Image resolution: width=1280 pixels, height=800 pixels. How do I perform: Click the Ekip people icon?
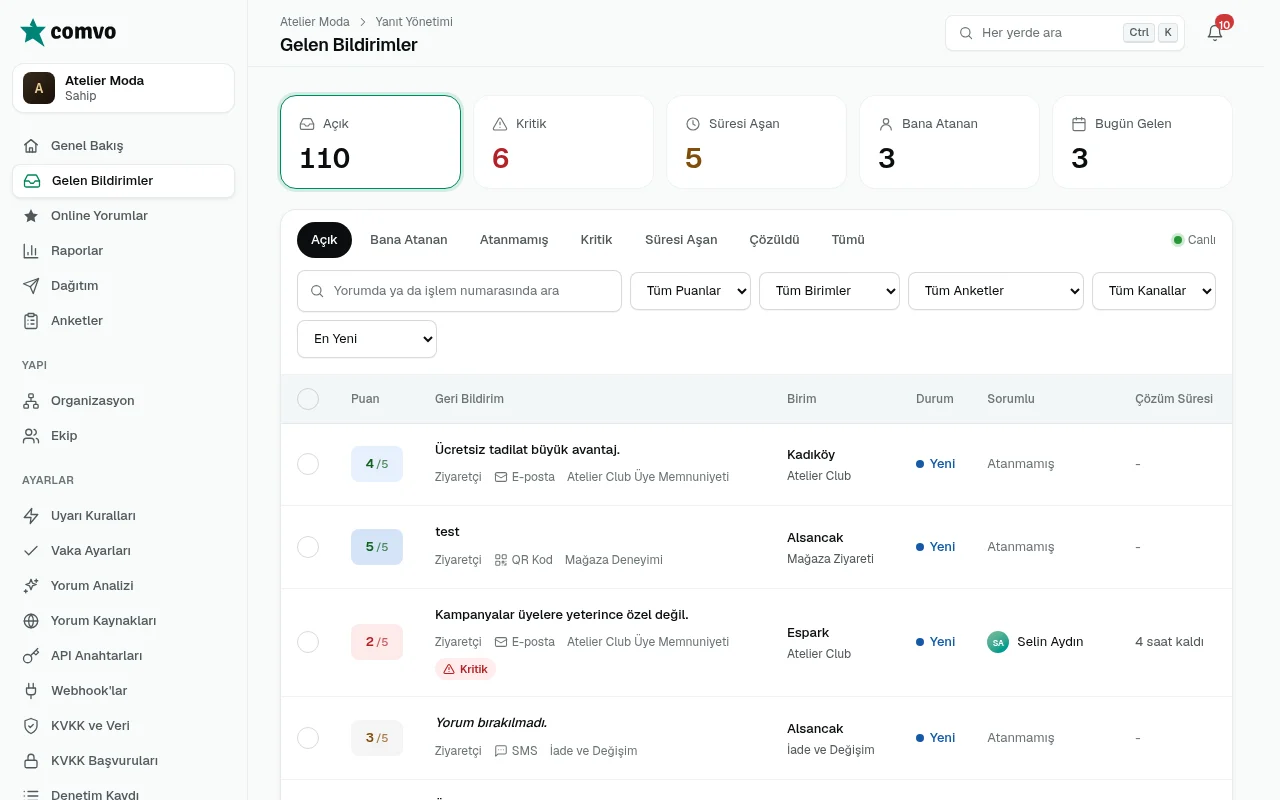click(31, 436)
